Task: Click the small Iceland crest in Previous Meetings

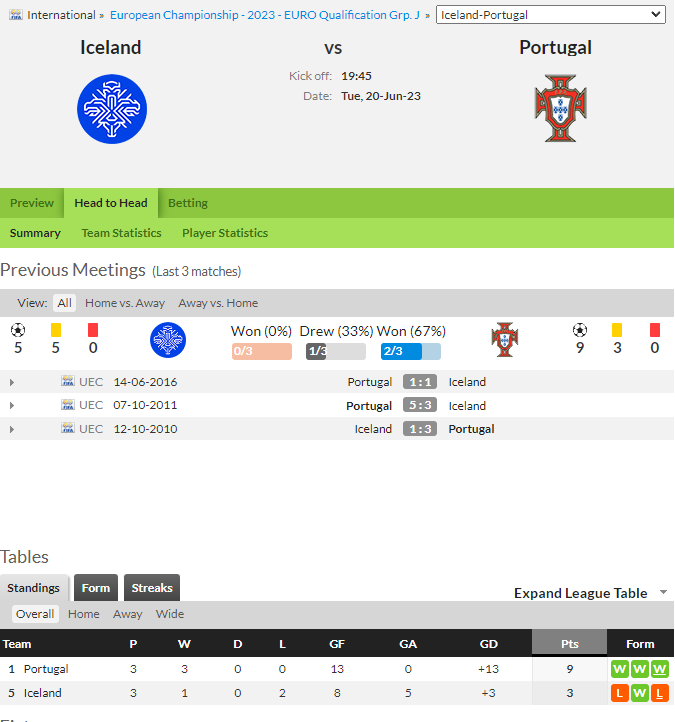Action: click(168, 340)
